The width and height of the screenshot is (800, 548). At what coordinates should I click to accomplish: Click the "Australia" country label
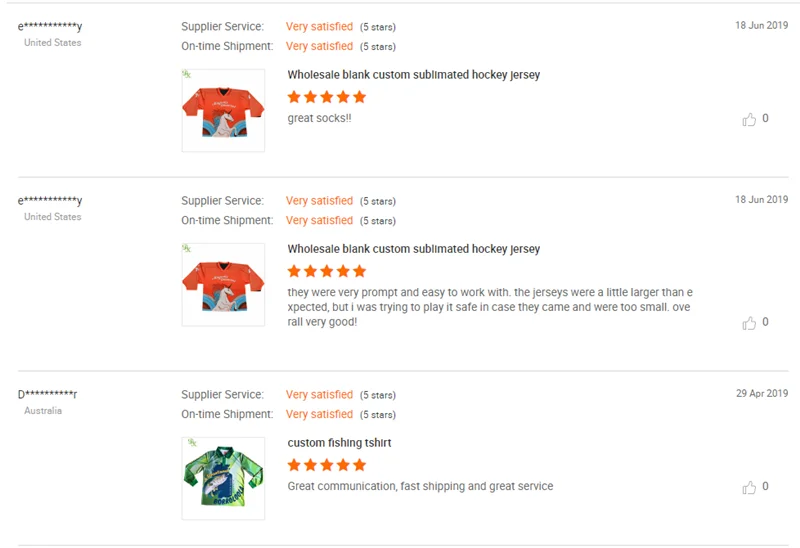click(43, 411)
